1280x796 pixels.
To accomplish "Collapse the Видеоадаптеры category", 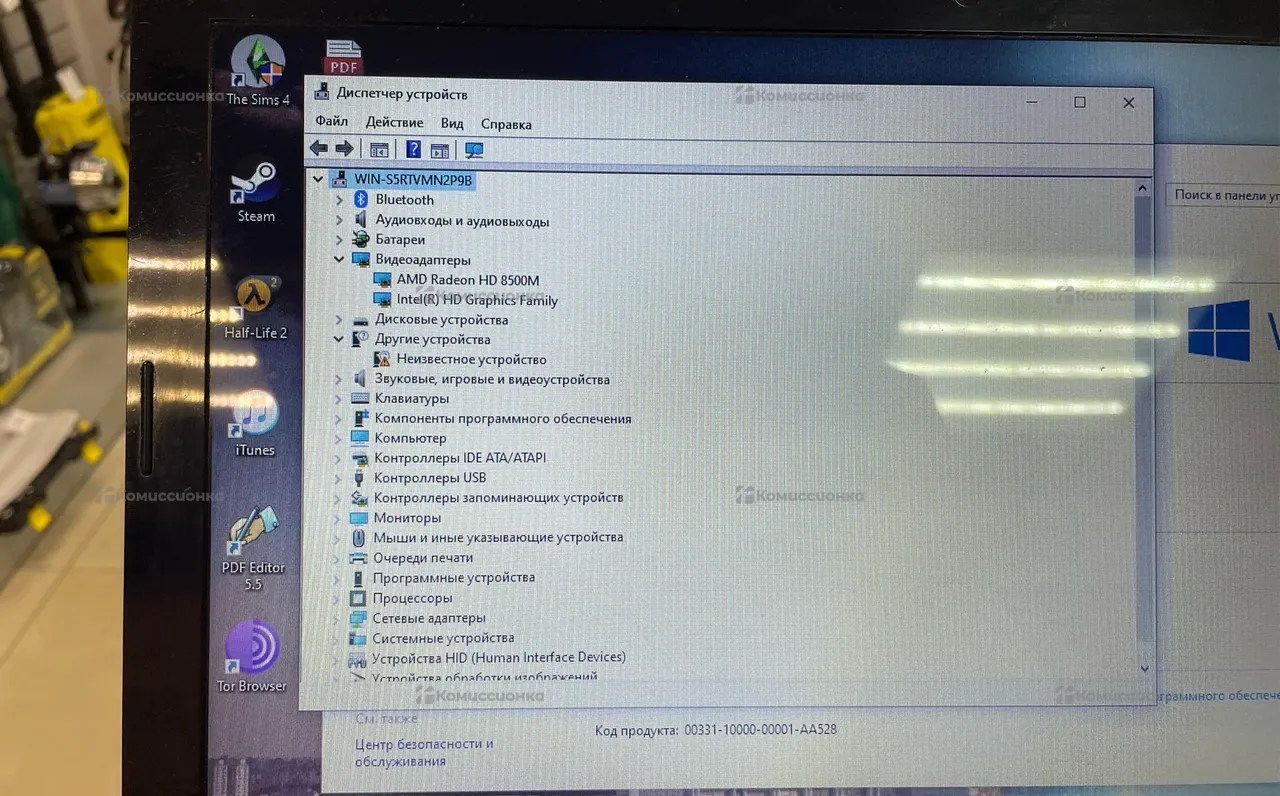I will point(339,260).
